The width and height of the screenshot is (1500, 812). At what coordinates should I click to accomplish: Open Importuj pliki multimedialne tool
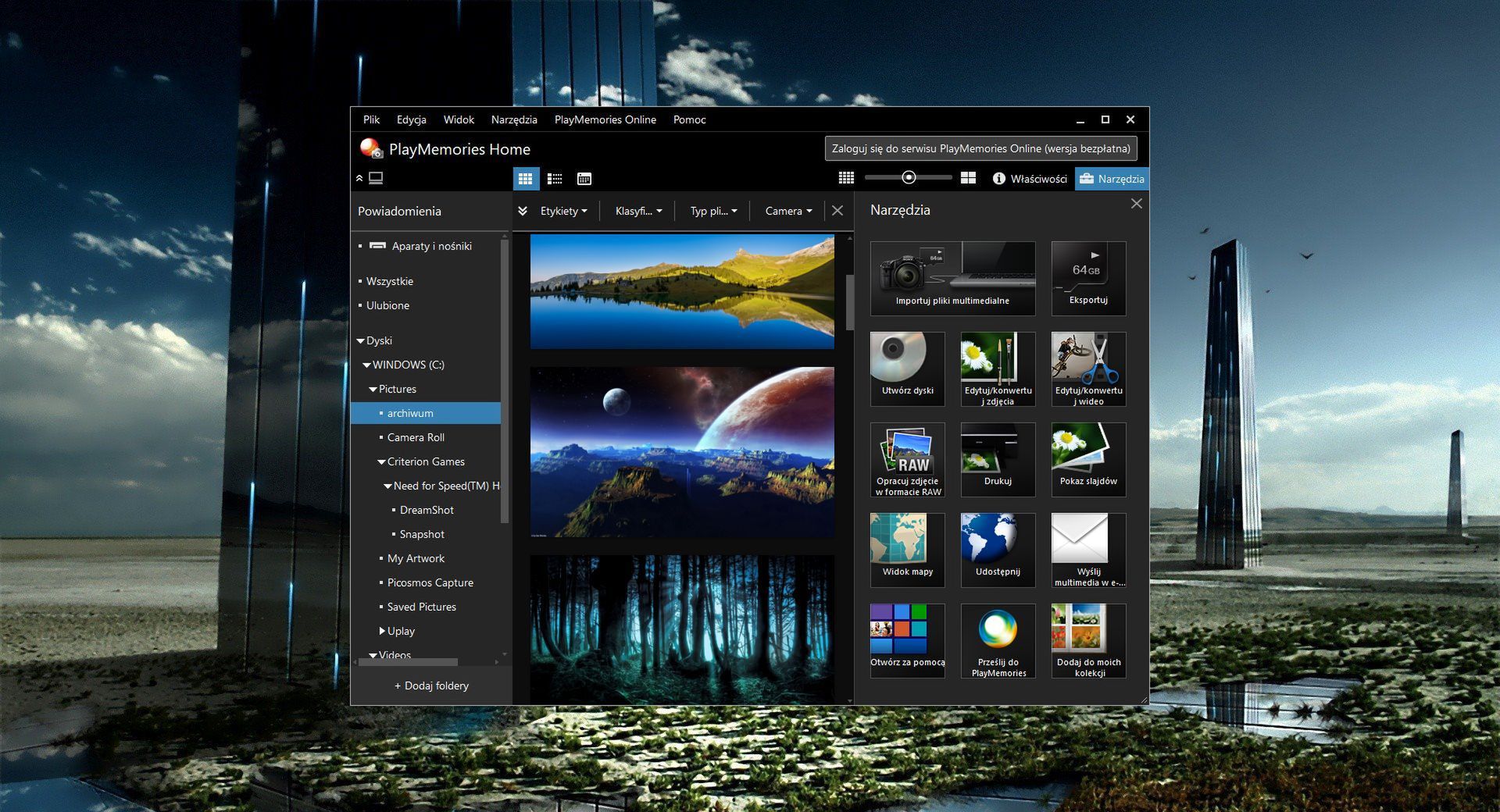[x=952, y=279]
